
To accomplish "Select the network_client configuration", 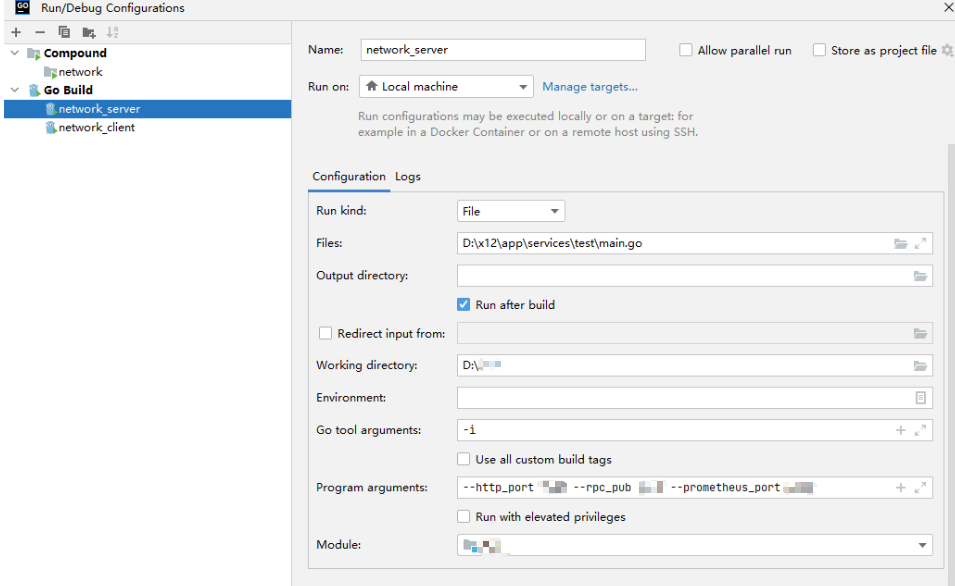I will (147, 127).
